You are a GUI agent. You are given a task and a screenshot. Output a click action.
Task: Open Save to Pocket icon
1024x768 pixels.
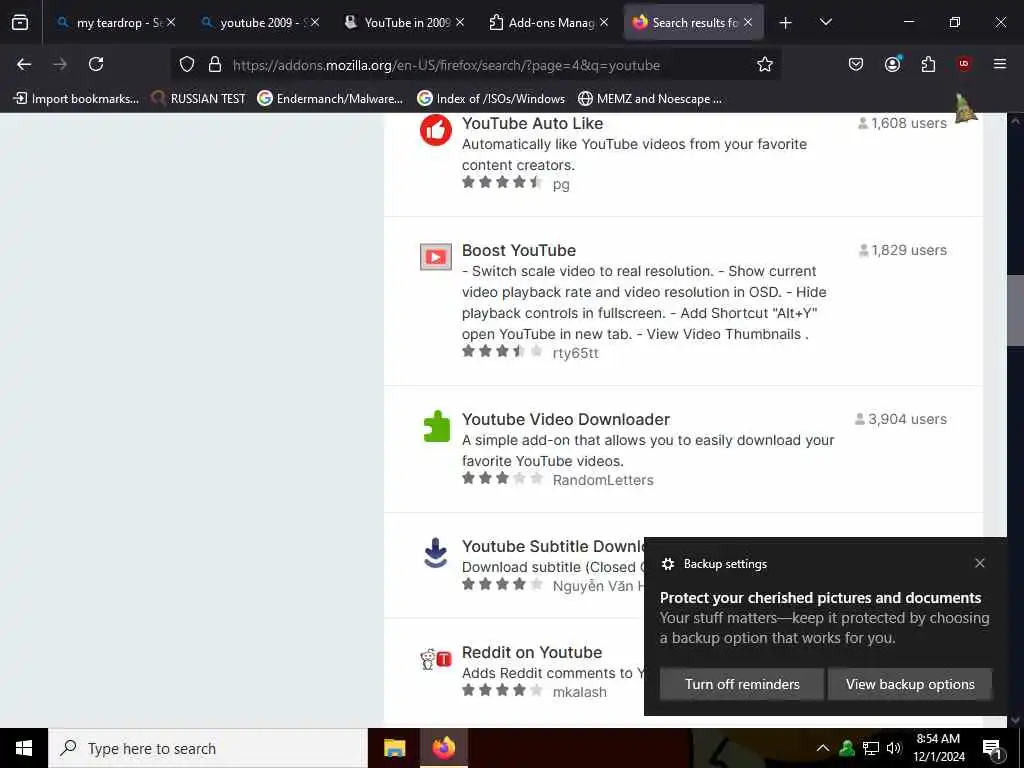[x=856, y=64]
